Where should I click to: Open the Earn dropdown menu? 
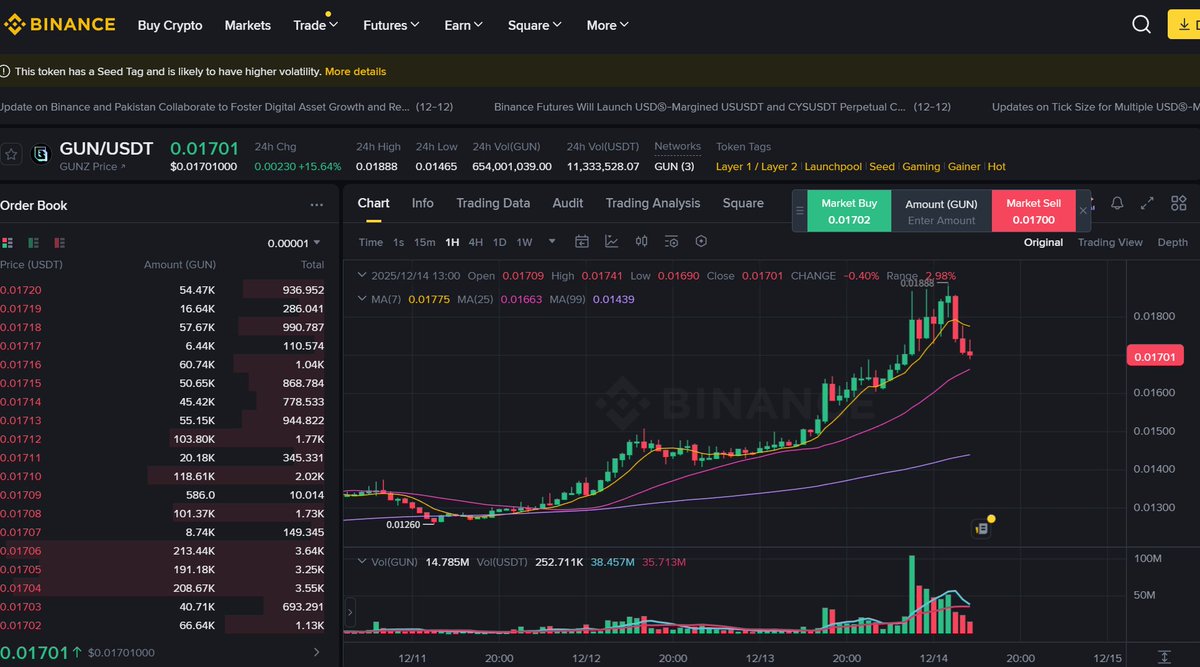pyautogui.click(x=464, y=25)
